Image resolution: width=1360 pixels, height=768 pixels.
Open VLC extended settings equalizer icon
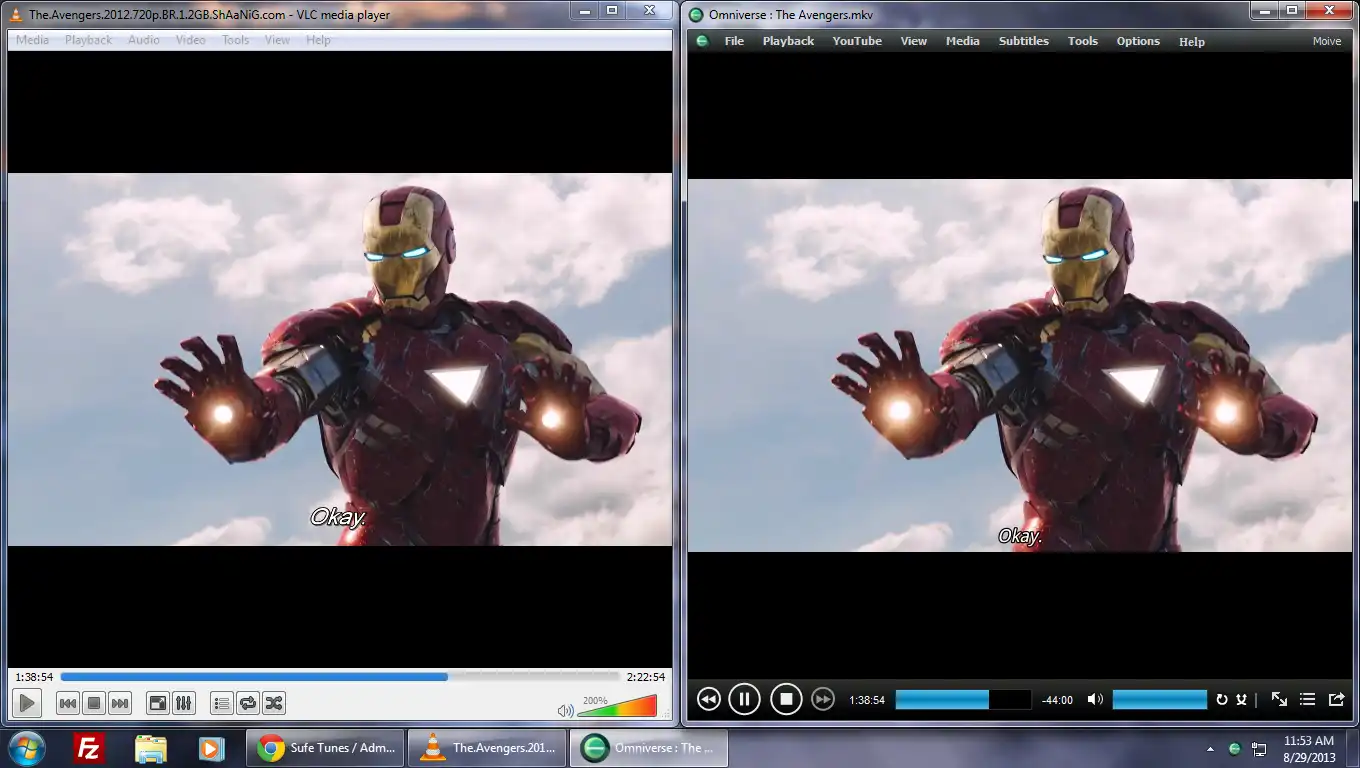pyautogui.click(x=184, y=703)
